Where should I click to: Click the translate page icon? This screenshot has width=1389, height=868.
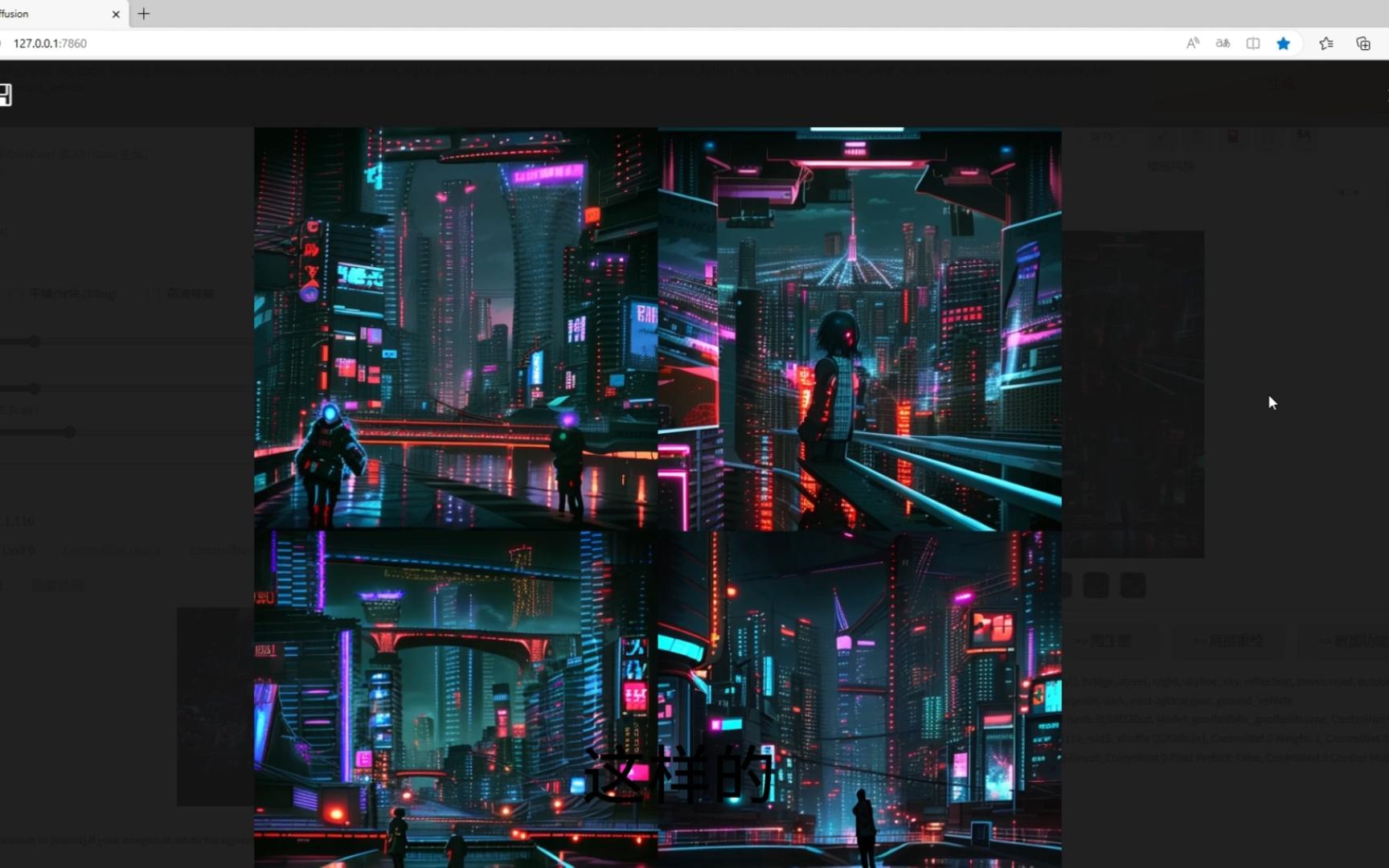click(x=1223, y=43)
